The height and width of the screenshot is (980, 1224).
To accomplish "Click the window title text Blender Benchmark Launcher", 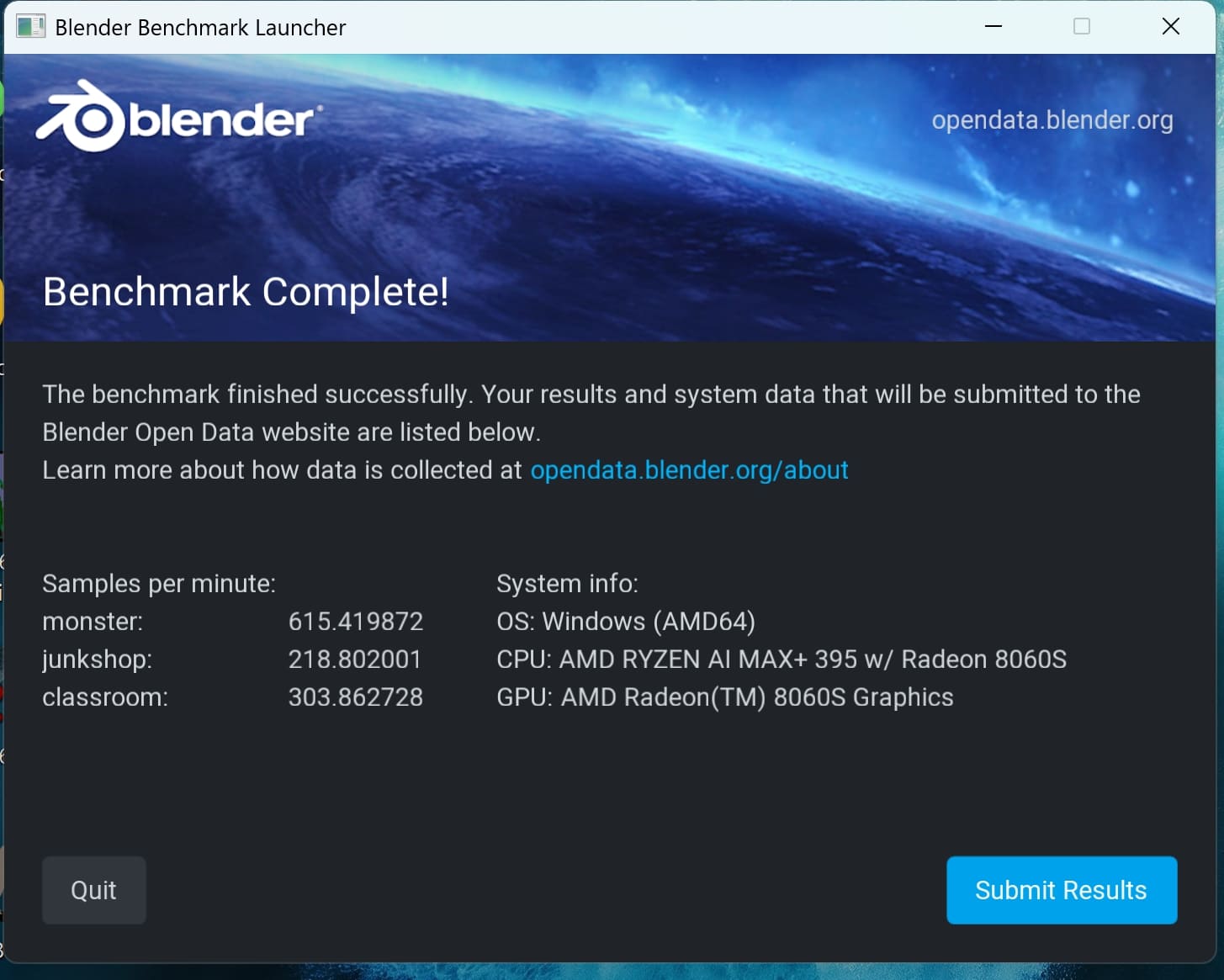I will pos(200,28).
